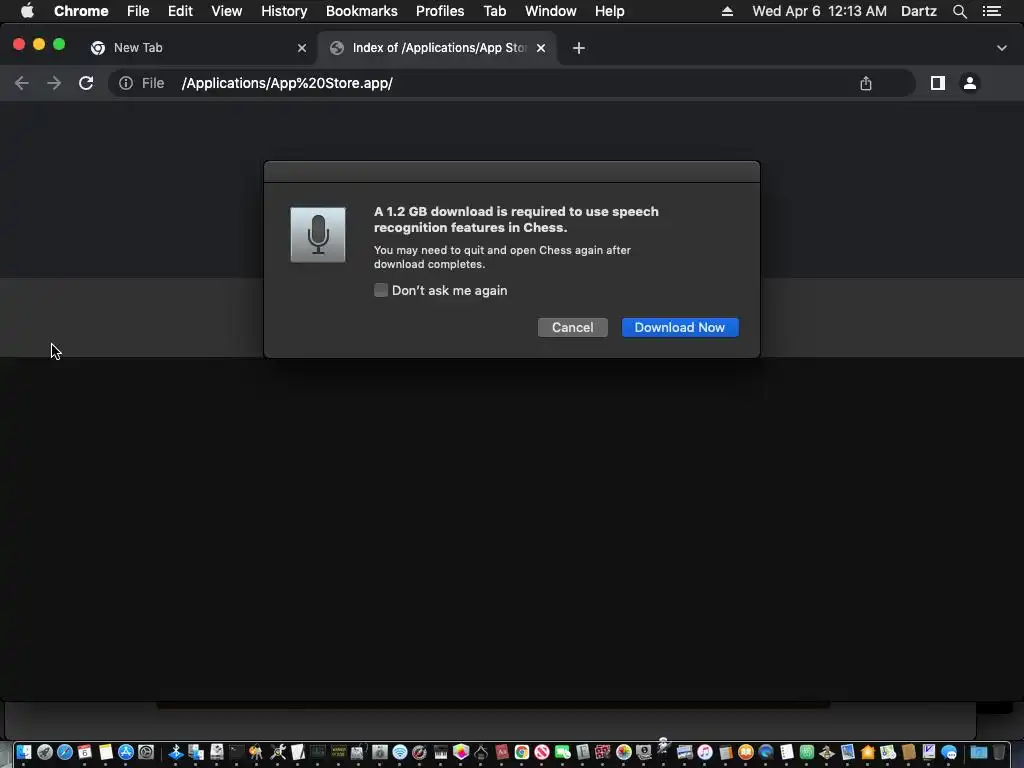The width and height of the screenshot is (1024, 768).
Task: Go forward using the browser forward arrow
Action: (x=54, y=83)
